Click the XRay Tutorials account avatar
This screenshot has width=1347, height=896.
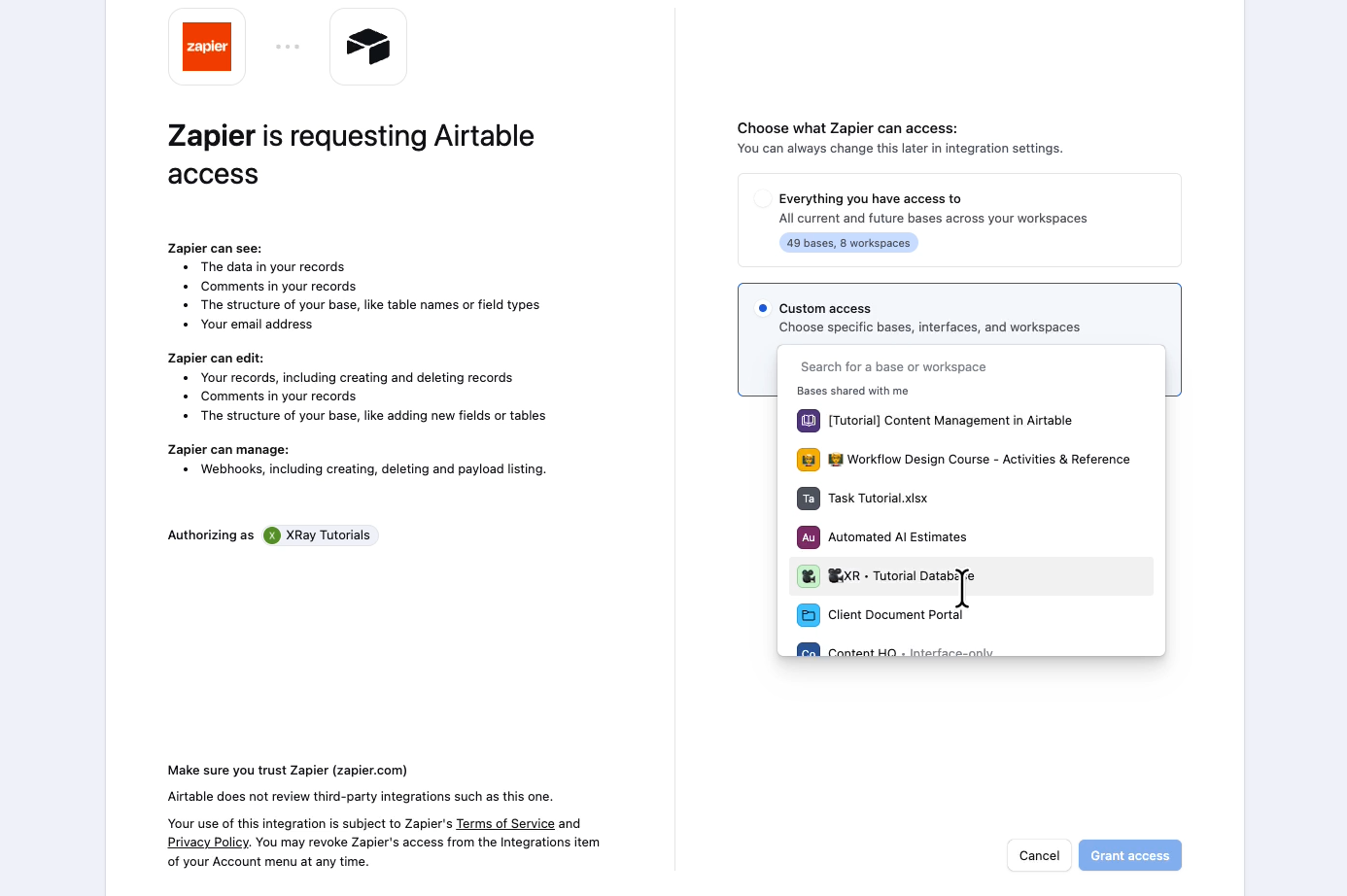click(272, 535)
